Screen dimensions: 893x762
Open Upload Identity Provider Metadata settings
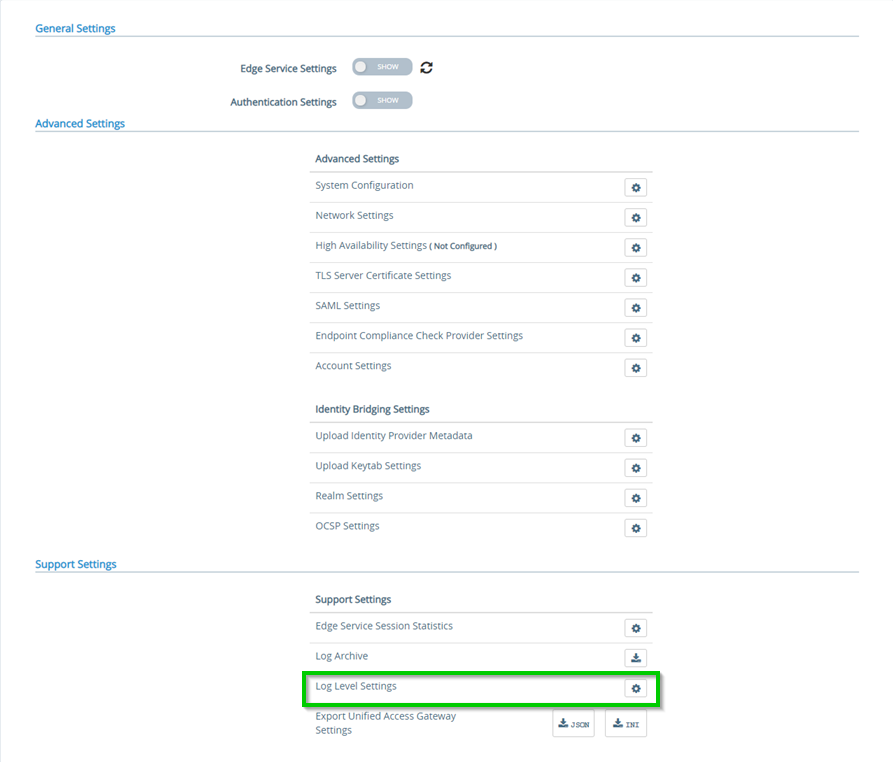tap(636, 437)
